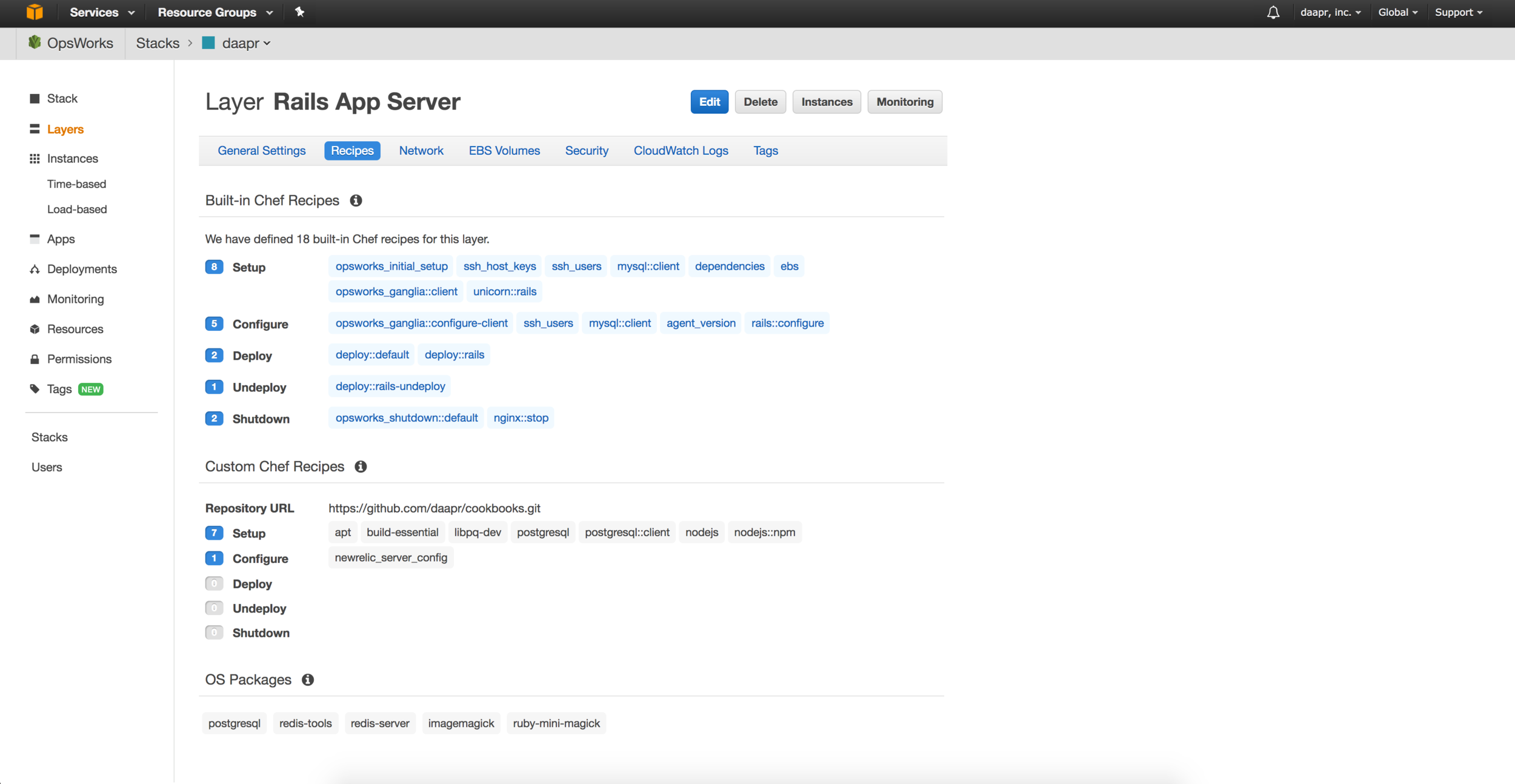Open the deploy::rails-undeploy recipe link
This screenshot has height=784, width=1515.
click(x=390, y=387)
